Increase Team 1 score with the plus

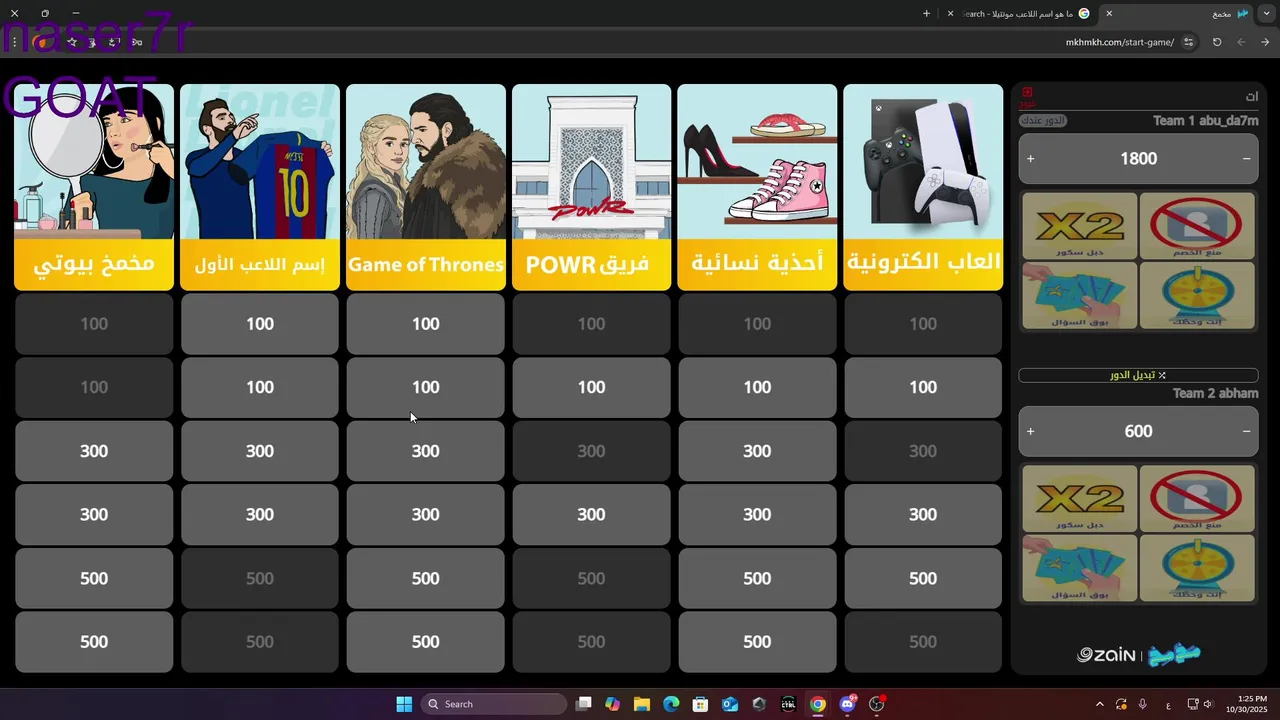click(1030, 158)
